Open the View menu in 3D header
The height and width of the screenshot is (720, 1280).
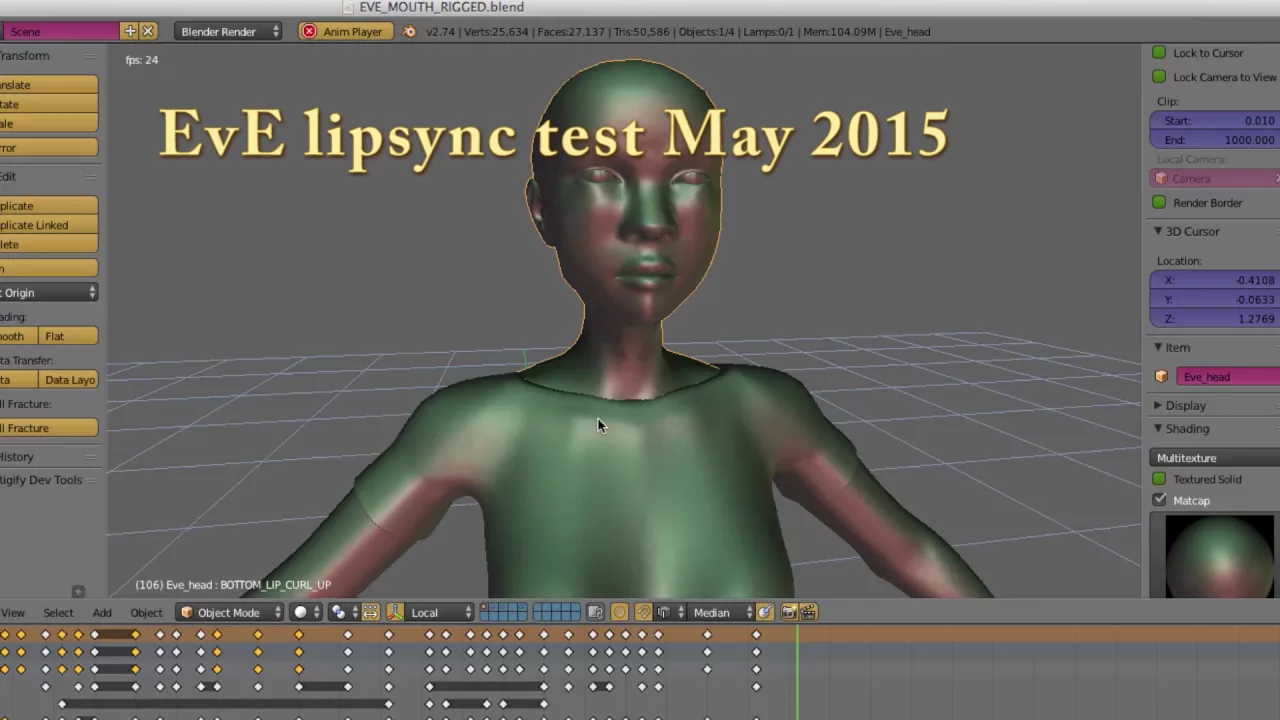tap(12, 612)
